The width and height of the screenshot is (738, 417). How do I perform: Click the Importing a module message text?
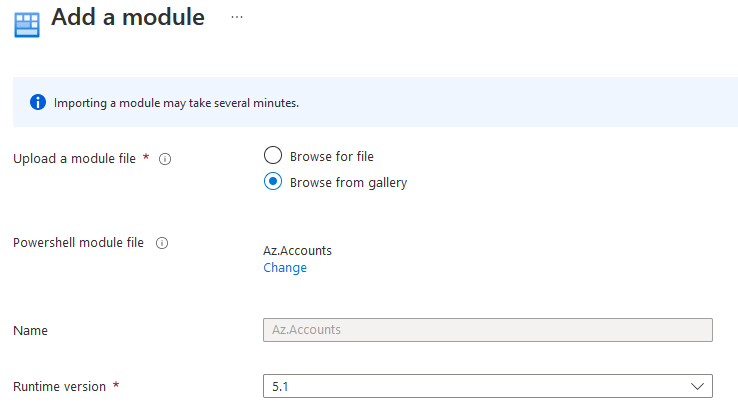176,103
